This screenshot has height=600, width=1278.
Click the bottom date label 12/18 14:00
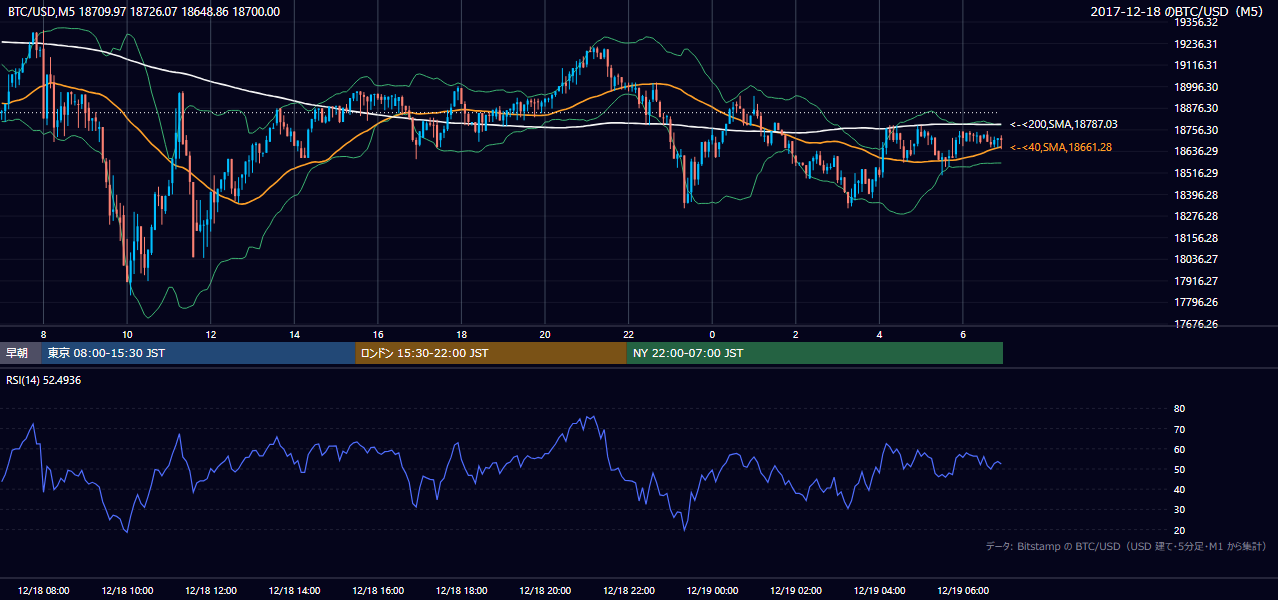[294, 590]
